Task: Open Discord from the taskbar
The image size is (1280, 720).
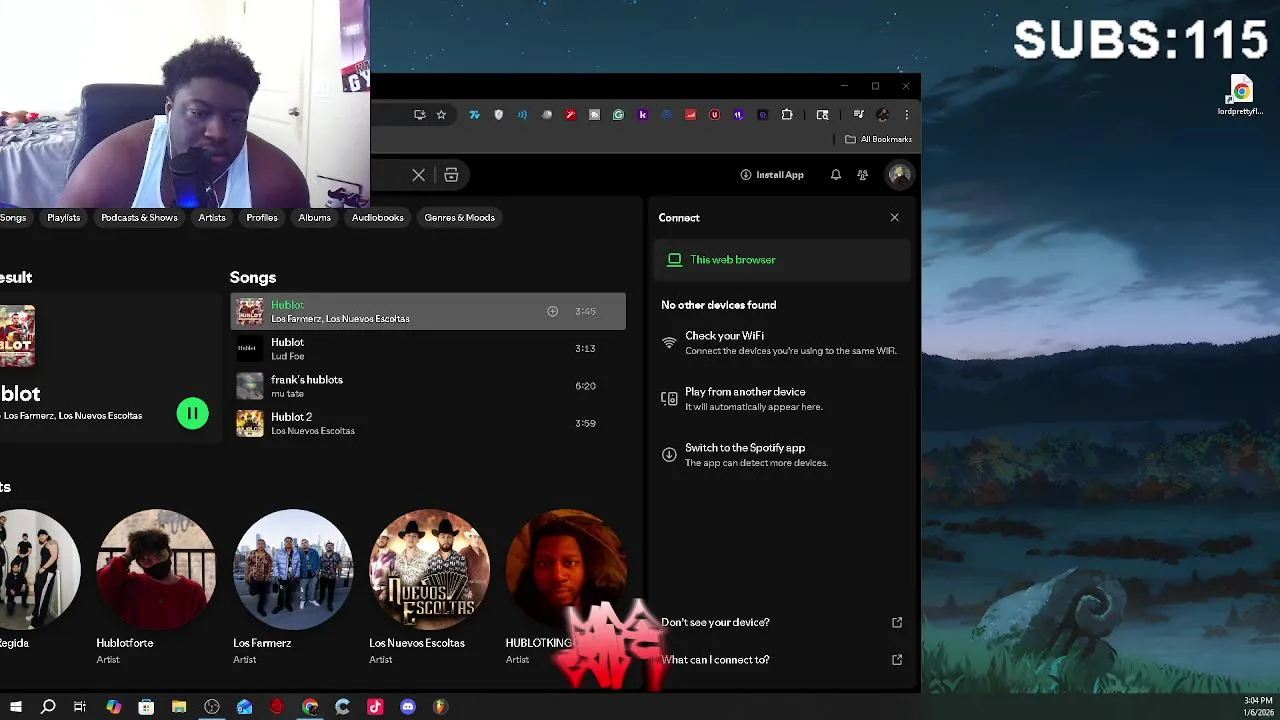Action: click(x=408, y=707)
